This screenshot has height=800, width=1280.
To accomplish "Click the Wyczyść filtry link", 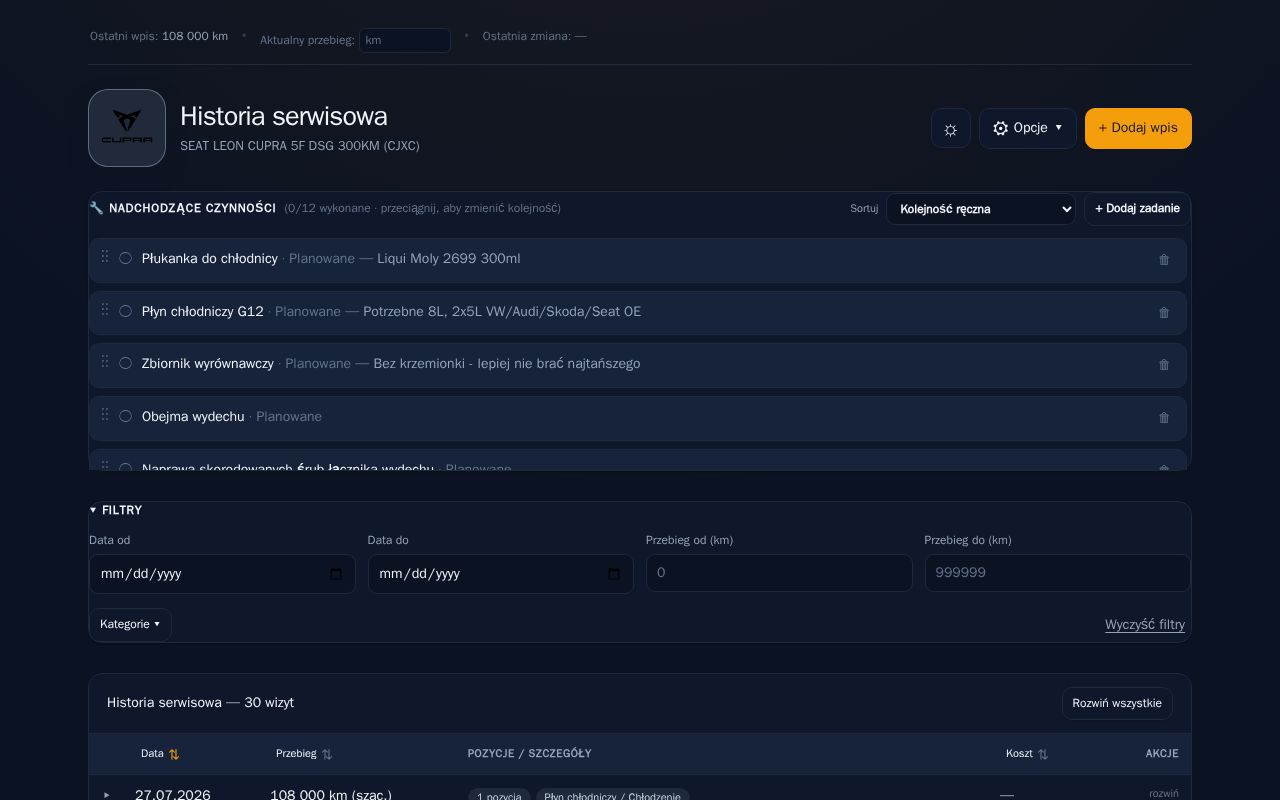I will point(1145,625).
